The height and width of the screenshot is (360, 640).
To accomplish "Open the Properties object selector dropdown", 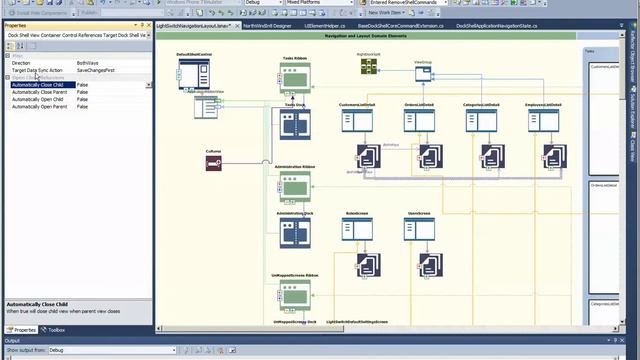I will (x=149, y=36).
